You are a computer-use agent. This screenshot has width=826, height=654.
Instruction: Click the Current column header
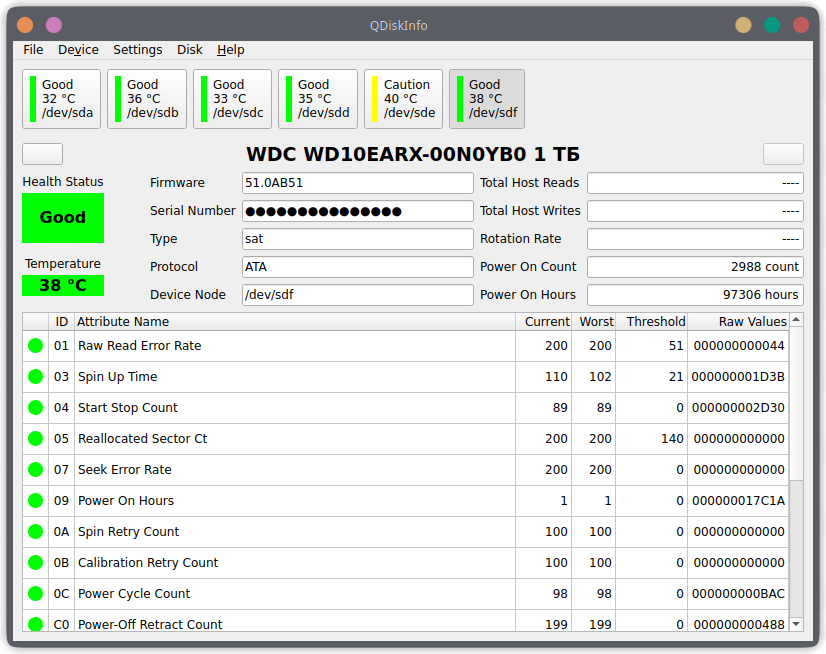coord(544,321)
